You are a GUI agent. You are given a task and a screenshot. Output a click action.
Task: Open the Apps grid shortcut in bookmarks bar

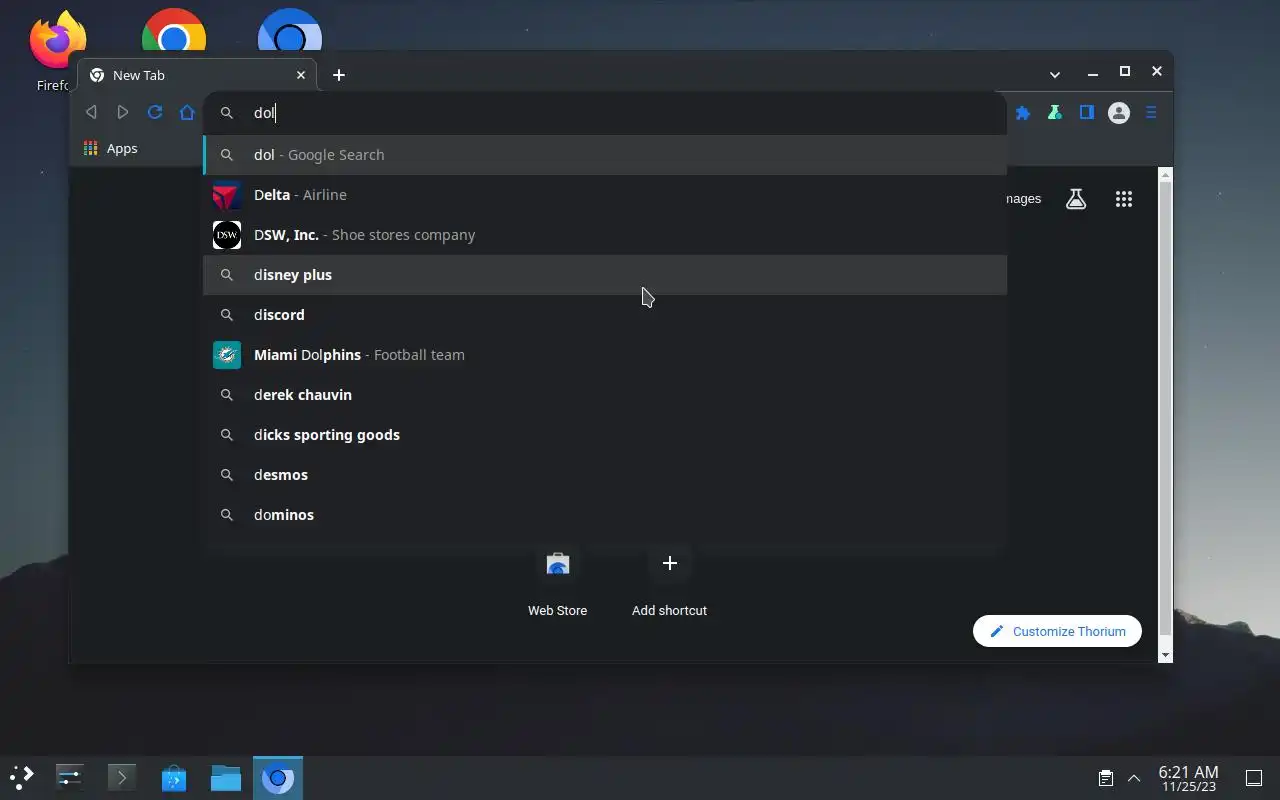(x=111, y=148)
